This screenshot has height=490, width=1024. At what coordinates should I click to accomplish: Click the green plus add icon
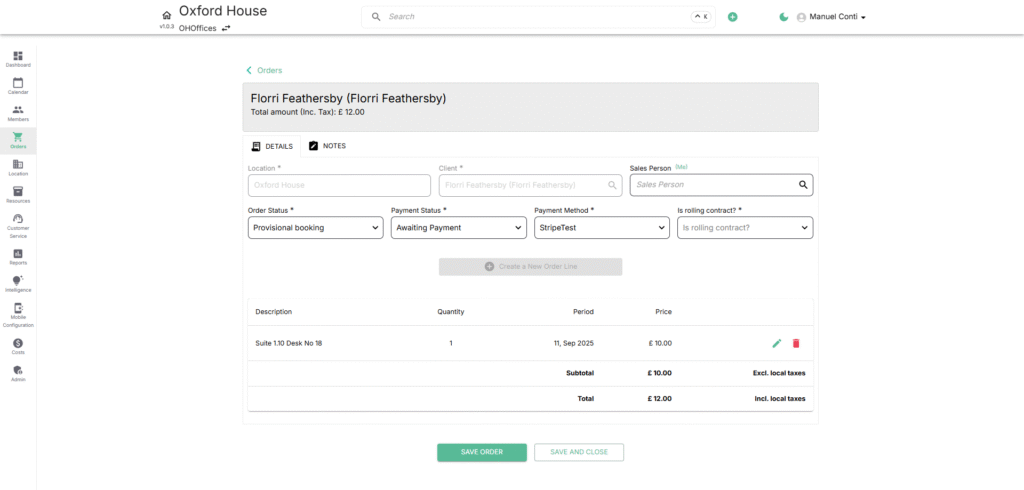click(732, 17)
